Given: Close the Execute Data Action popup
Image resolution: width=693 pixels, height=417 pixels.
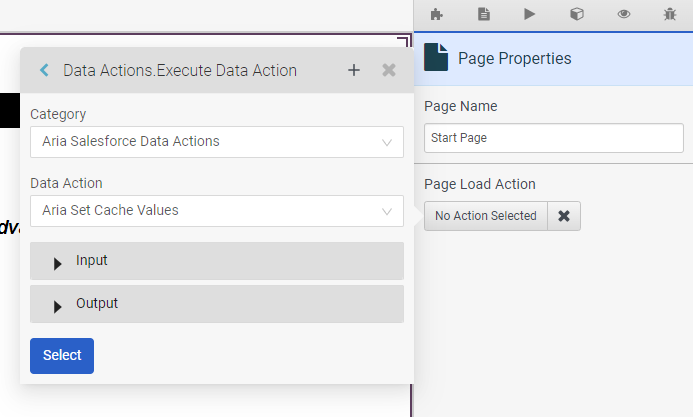Looking at the screenshot, I should 389,70.
